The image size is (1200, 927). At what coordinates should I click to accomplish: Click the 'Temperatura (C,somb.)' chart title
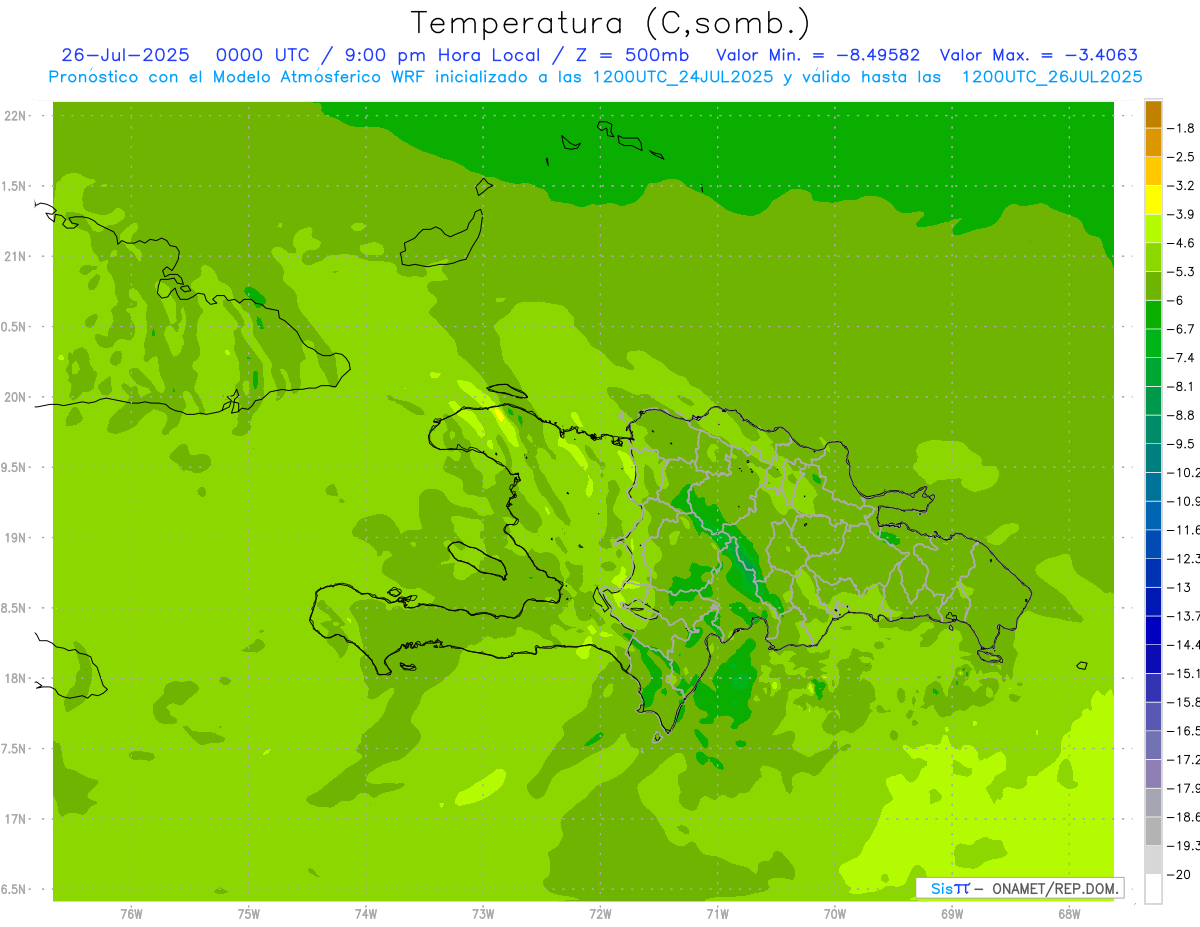[x=610, y=24]
